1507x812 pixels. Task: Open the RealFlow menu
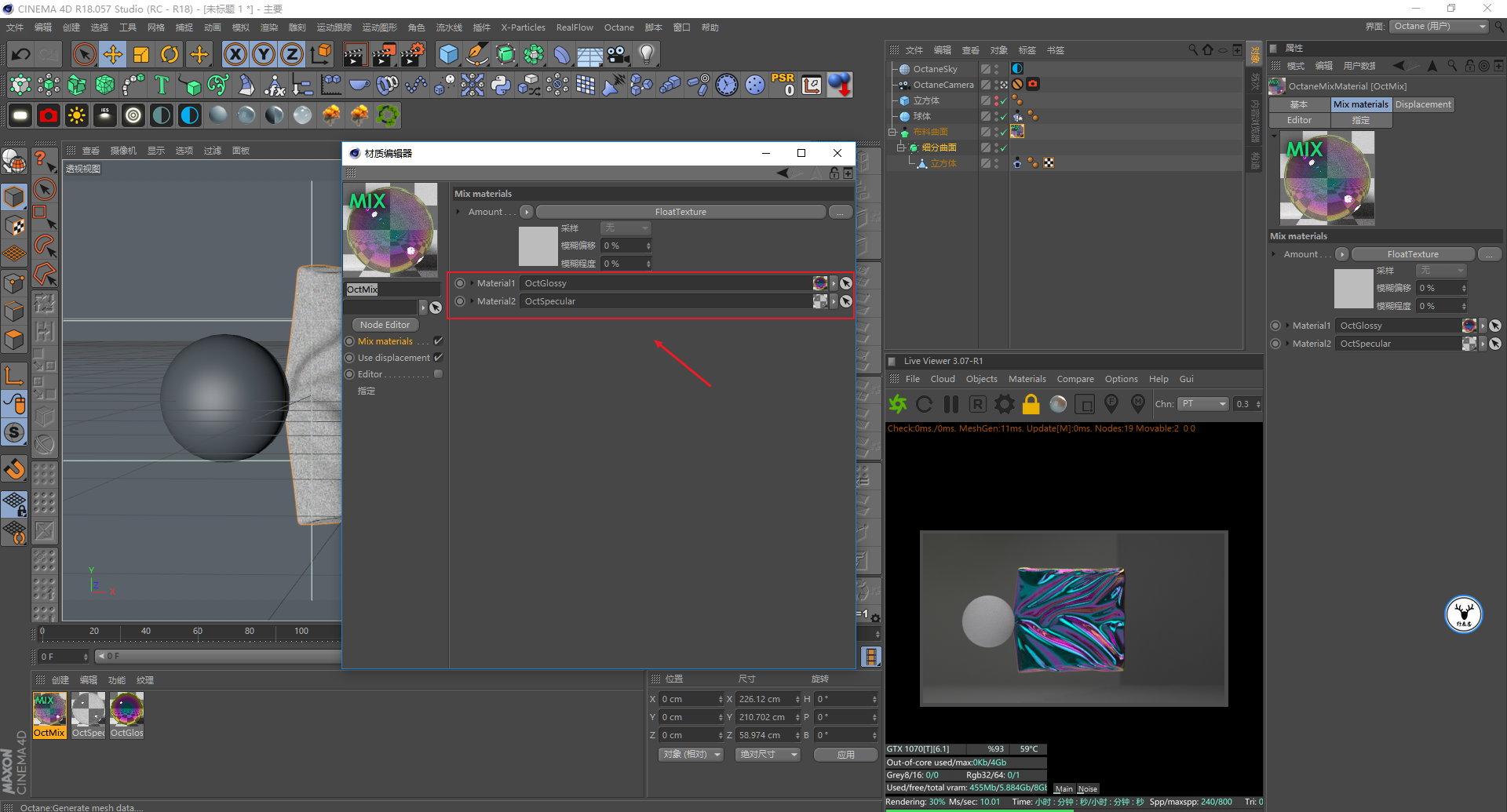[575, 27]
